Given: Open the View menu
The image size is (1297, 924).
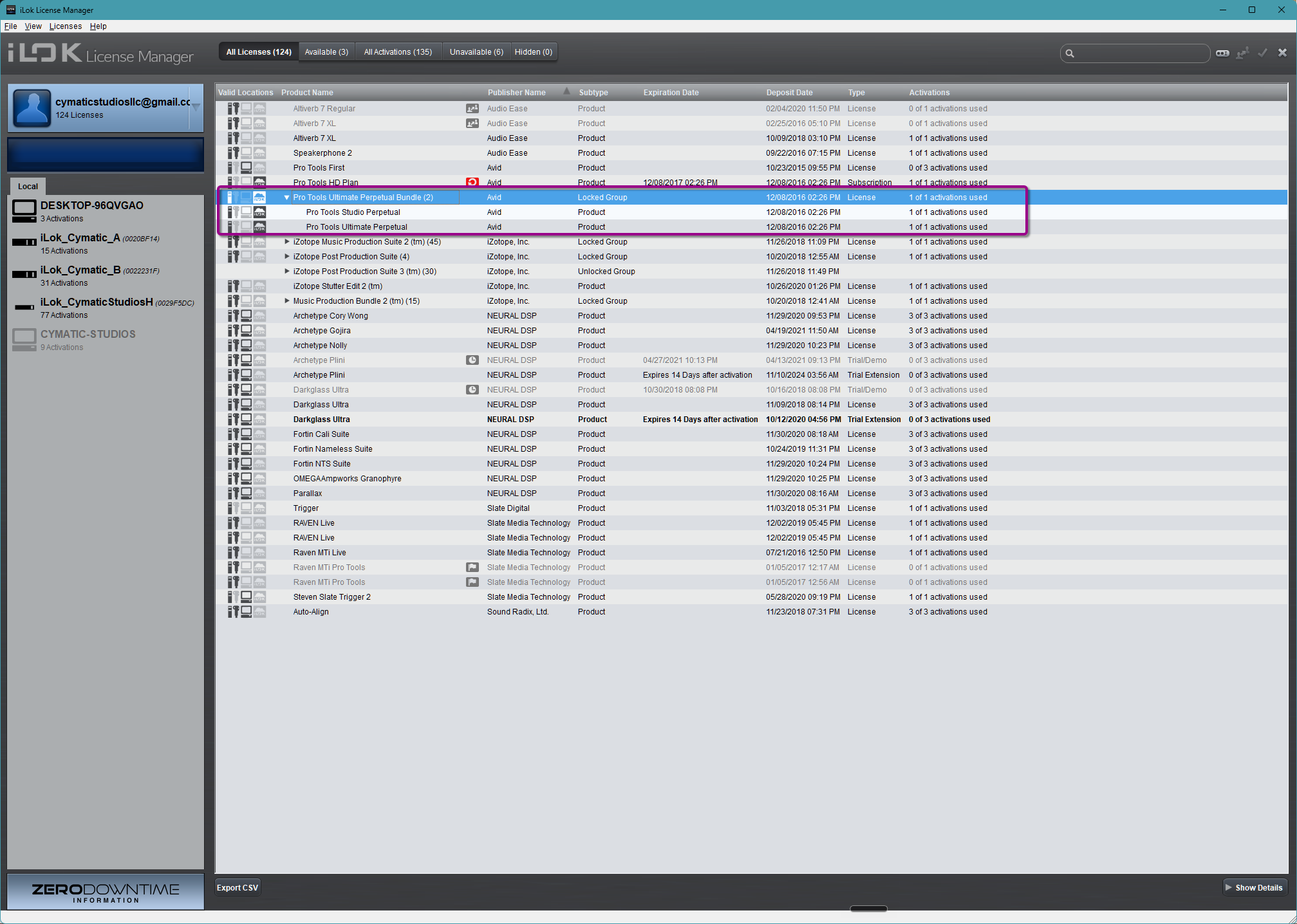Looking at the screenshot, I should click(x=33, y=26).
